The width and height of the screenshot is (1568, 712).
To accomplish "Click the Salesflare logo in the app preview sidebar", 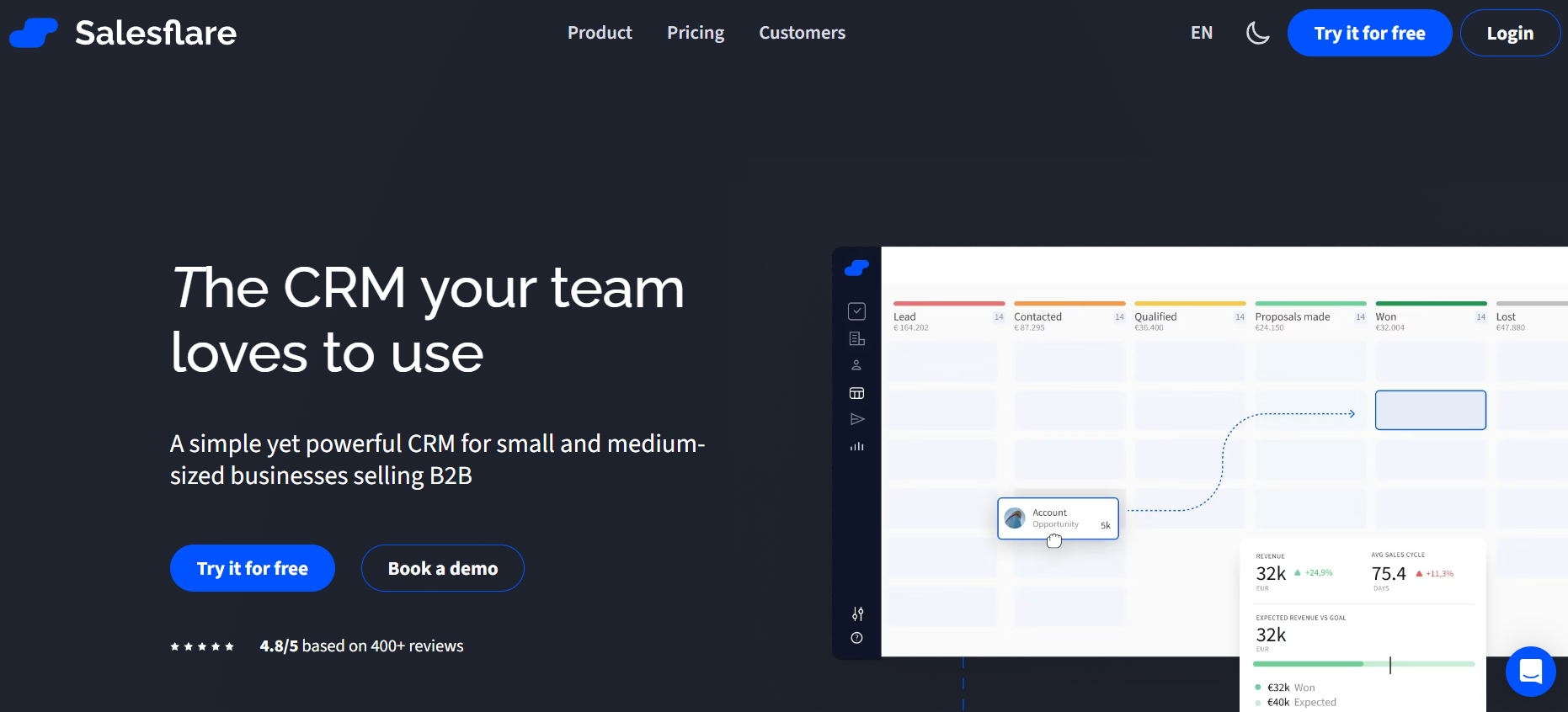I will [856, 268].
